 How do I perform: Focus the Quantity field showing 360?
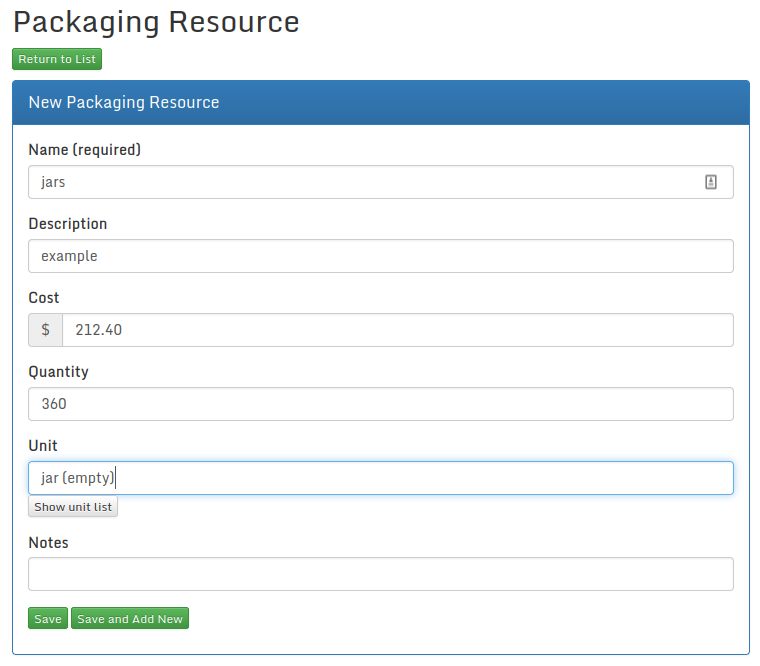(380, 404)
